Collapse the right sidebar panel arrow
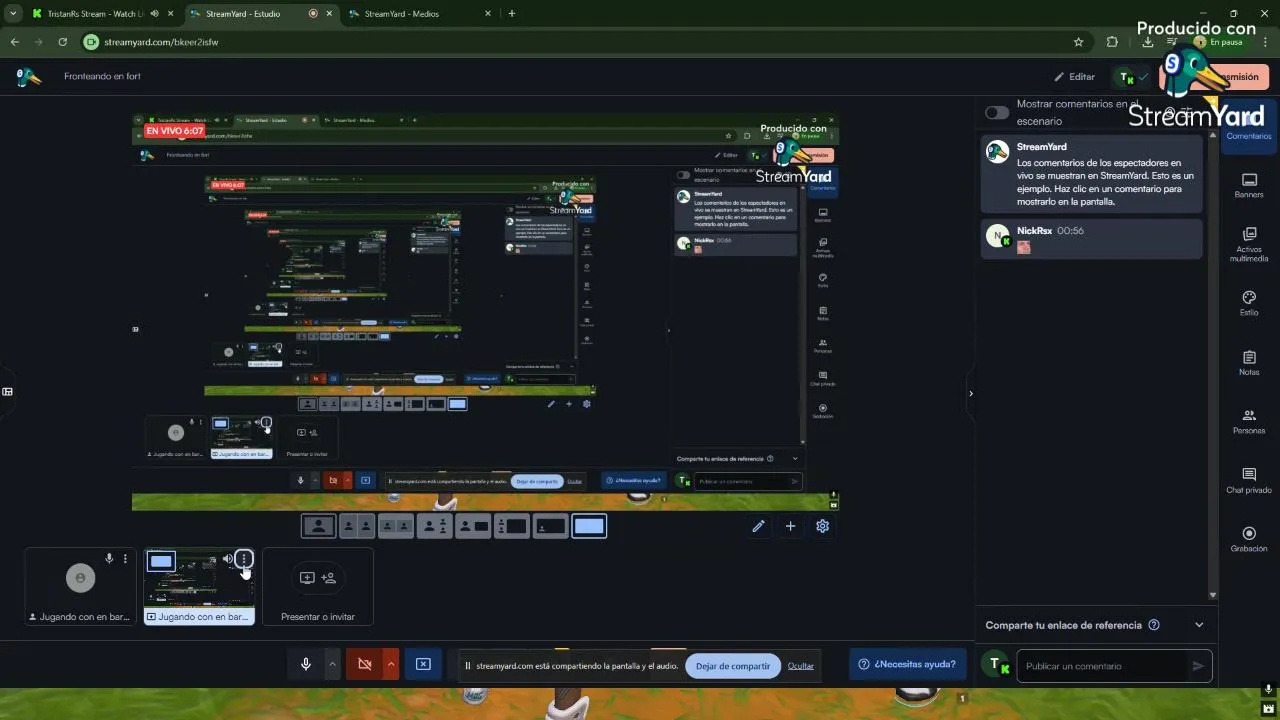This screenshot has width=1280, height=720. click(x=970, y=393)
